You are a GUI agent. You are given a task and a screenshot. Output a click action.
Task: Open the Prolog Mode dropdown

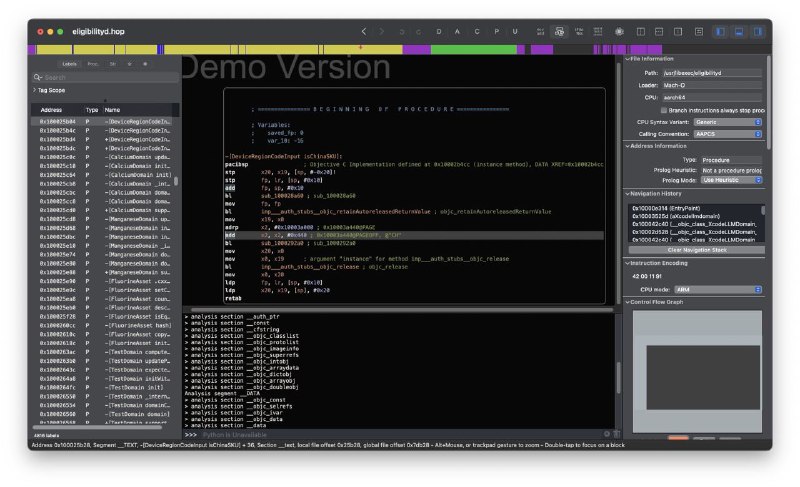click(x=731, y=180)
